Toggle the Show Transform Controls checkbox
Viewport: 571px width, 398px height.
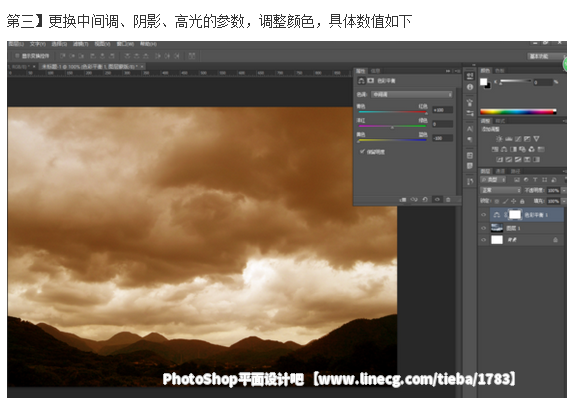tap(17, 56)
